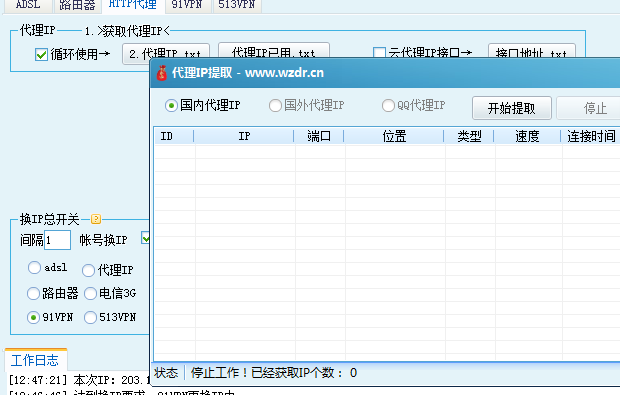Sort by the 连接时间 column header
This screenshot has height=395, width=620.
coord(591,136)
